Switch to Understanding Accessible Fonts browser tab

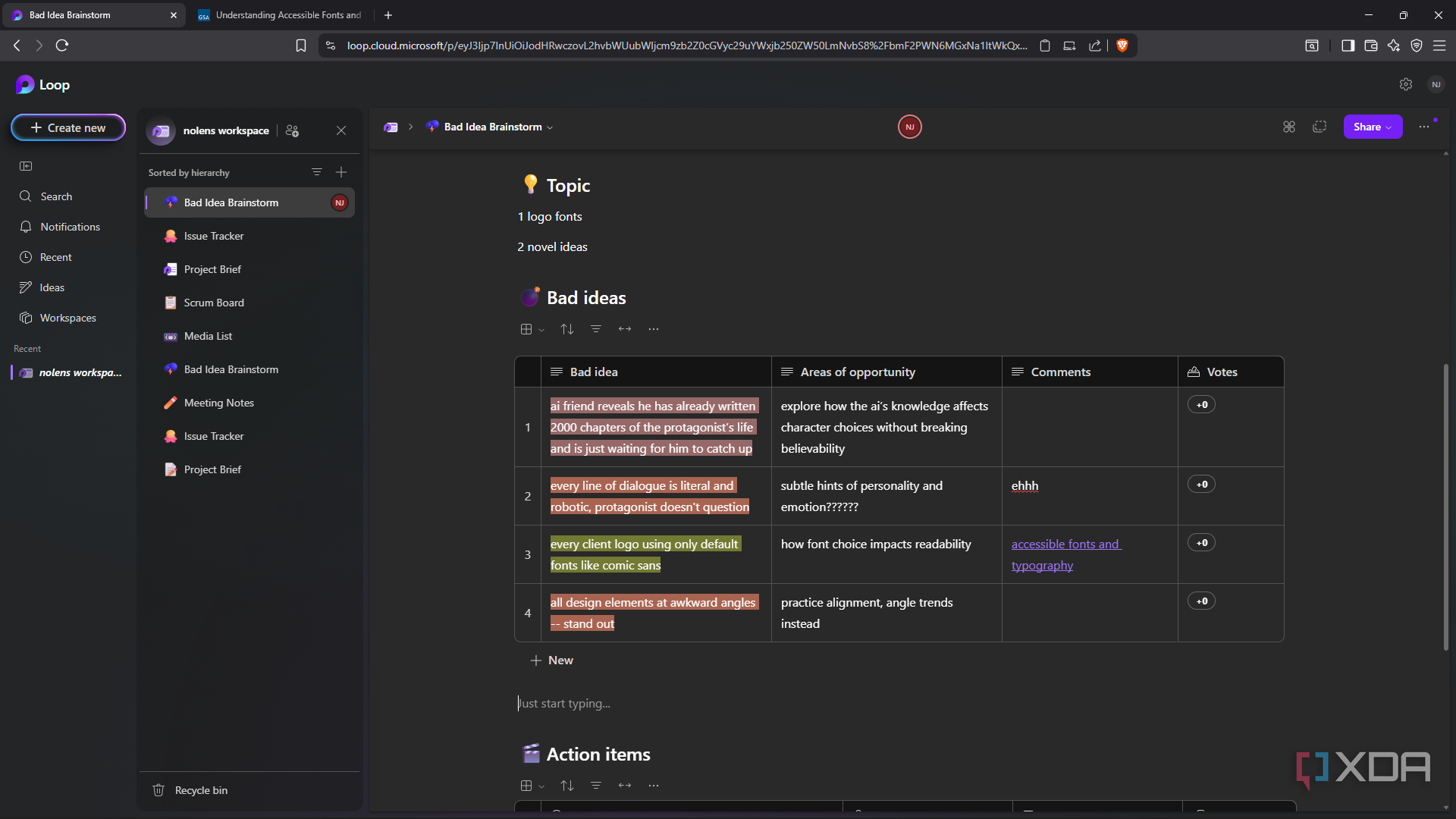point(281,15)
